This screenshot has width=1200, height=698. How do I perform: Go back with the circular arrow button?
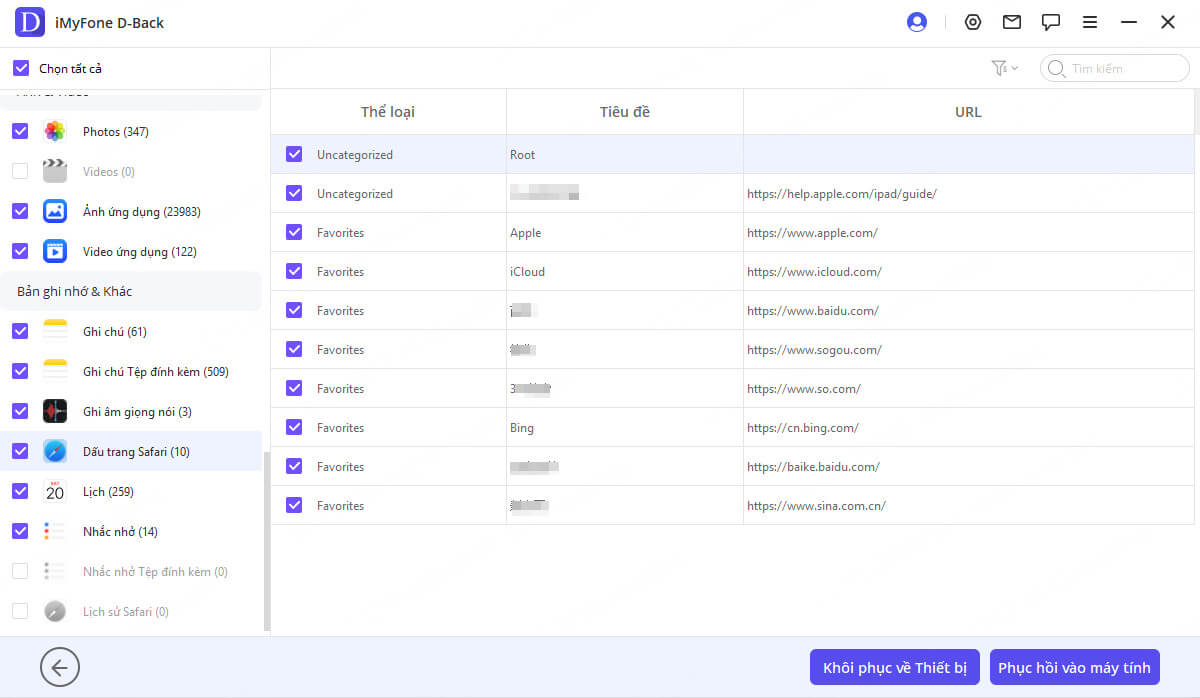[x=60, y=667]
